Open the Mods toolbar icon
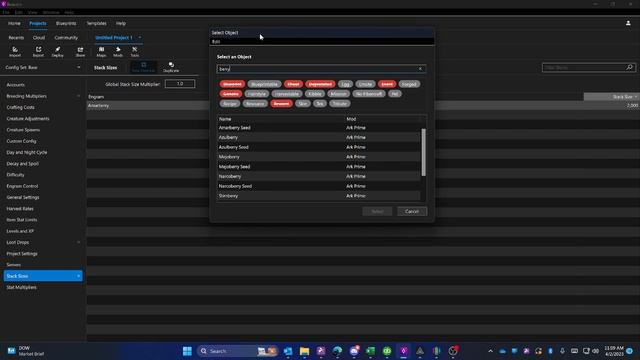This screenshot has width=640, height=360. tap(118, 52)
